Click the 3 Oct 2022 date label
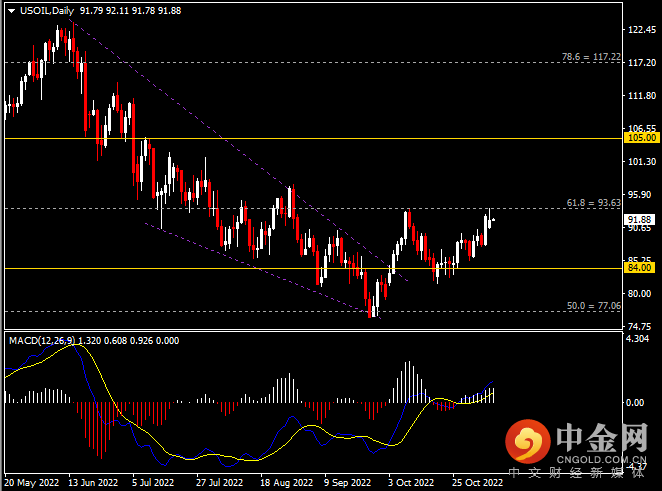662x491 pixels. click(411, 482)
